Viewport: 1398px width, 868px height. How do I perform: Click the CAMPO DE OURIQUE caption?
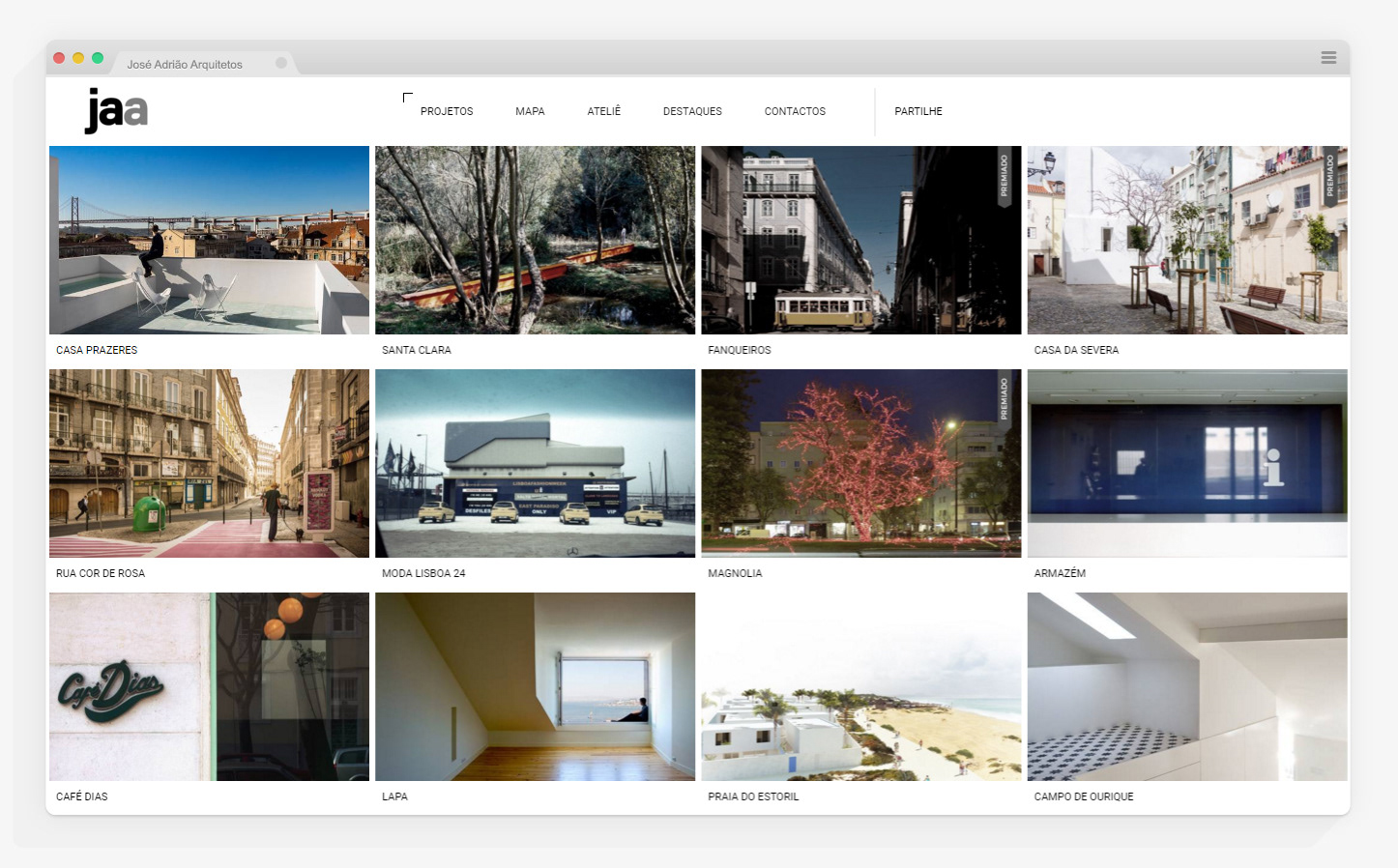[x=1084, y=796]
